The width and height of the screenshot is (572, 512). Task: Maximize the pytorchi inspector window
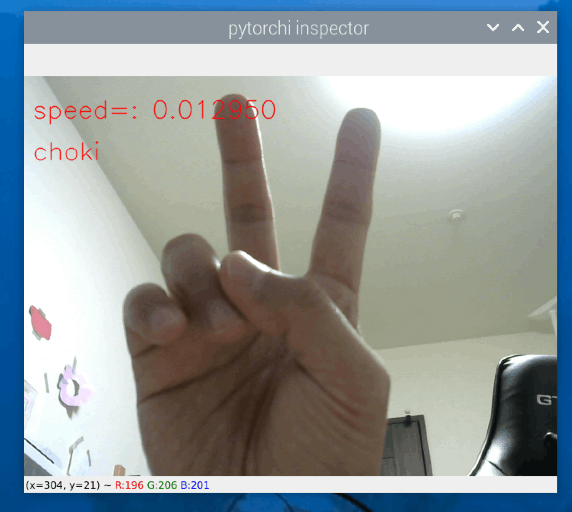point(518,27)
